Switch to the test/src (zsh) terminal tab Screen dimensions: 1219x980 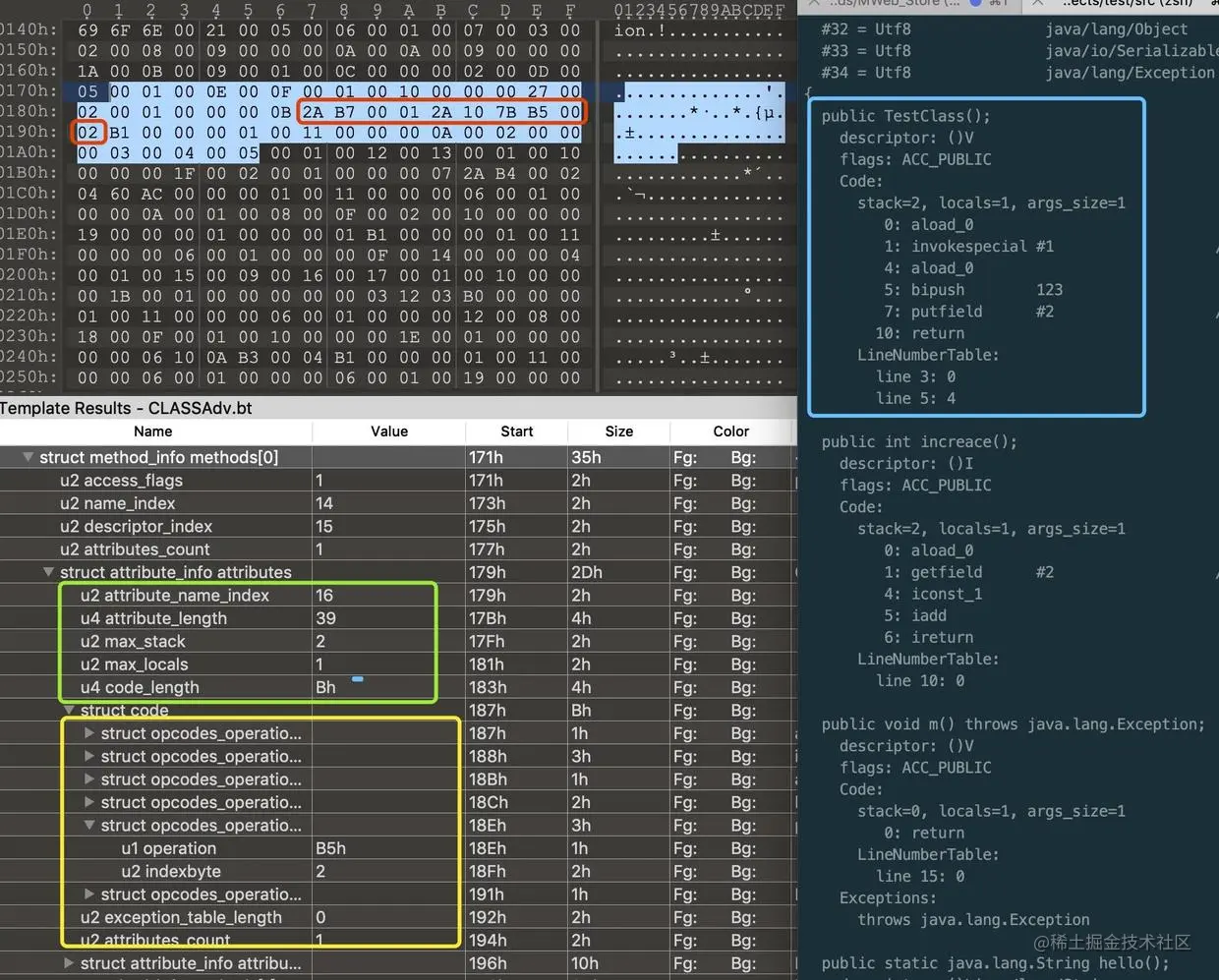tap(1129, 4)
